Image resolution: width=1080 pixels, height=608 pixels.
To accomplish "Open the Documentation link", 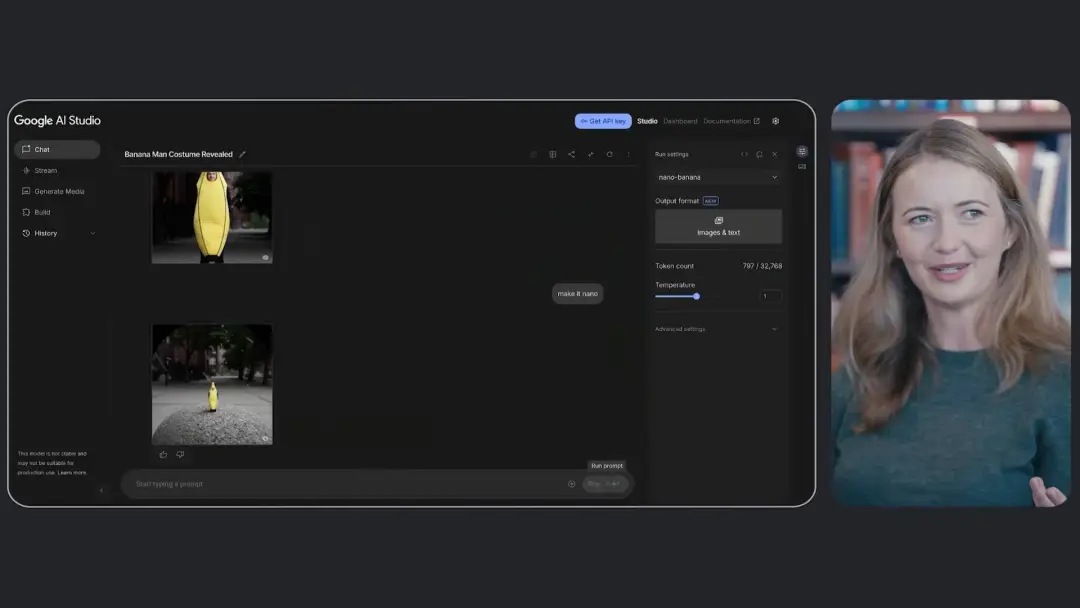I will (x=731, y=121).
